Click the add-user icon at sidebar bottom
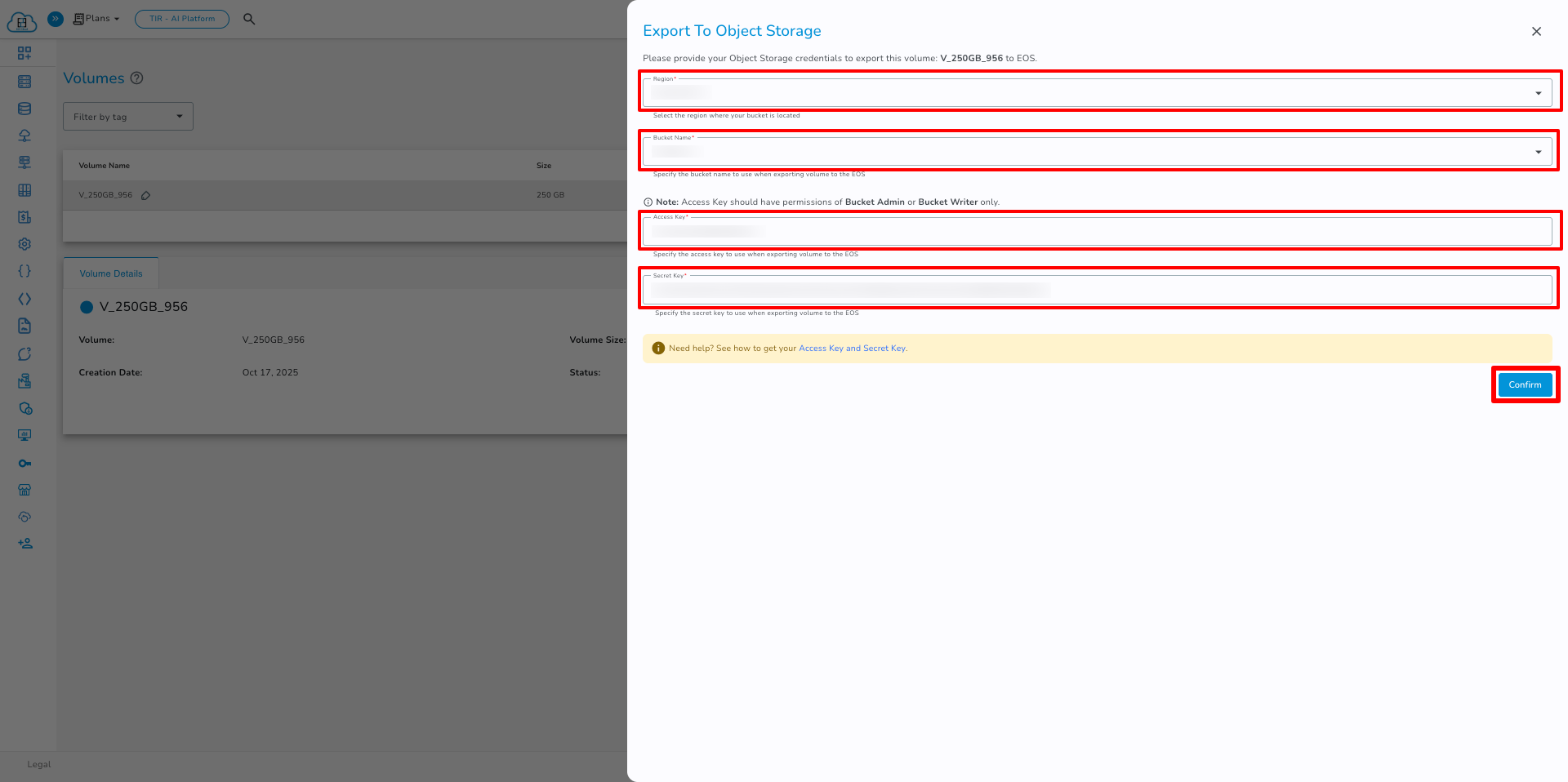 click(x=25, y=543)
